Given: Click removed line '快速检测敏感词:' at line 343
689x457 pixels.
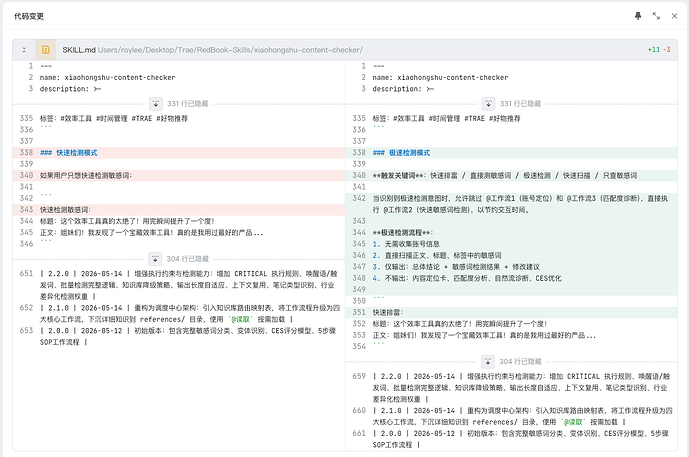Looking at the screenshot, I should [65, 210].
